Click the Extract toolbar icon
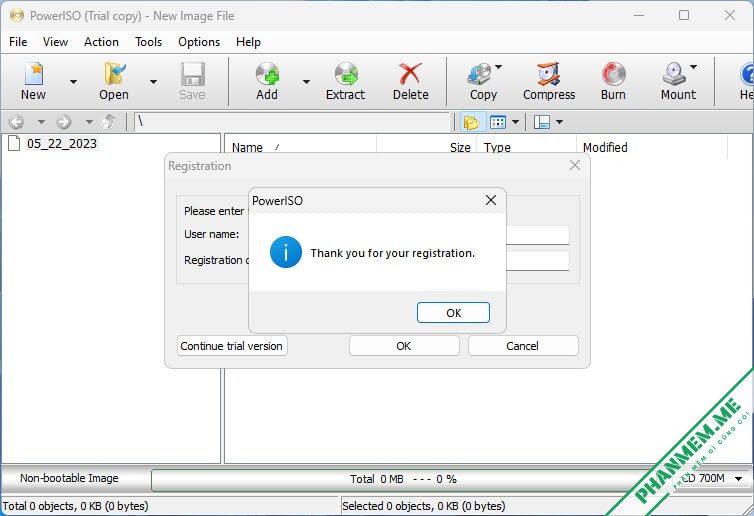The image size is (754, 516). (346, 75)
